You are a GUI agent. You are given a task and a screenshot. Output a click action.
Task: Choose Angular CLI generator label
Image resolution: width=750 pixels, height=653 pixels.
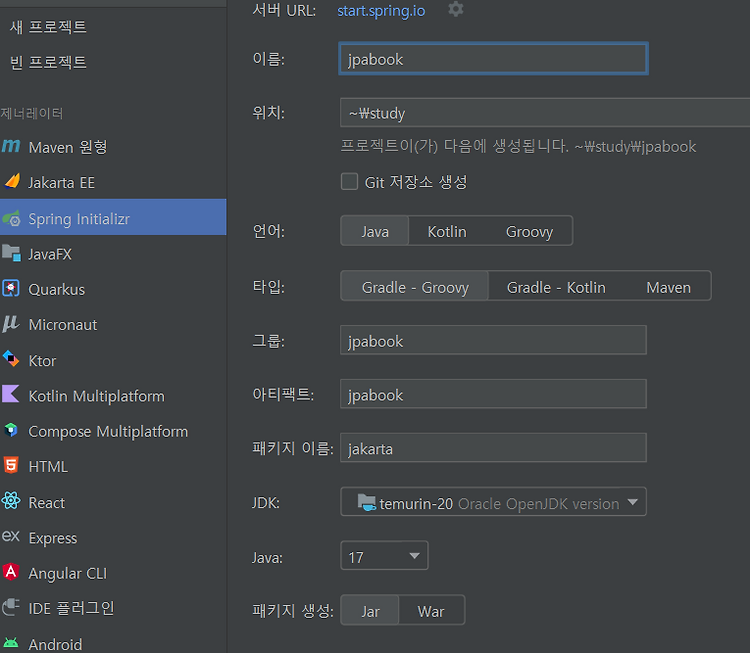coord(67,573)
